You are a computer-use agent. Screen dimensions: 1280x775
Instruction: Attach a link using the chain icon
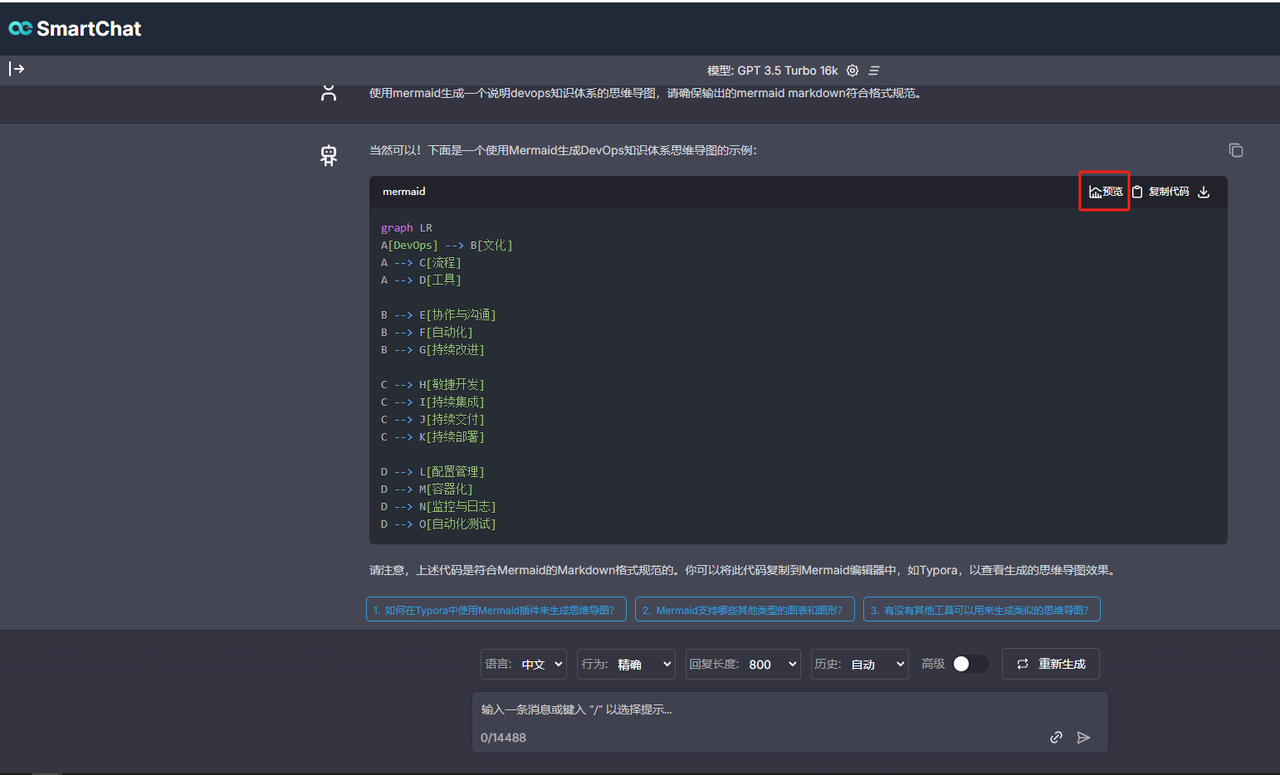click(x=1056, y=737)
